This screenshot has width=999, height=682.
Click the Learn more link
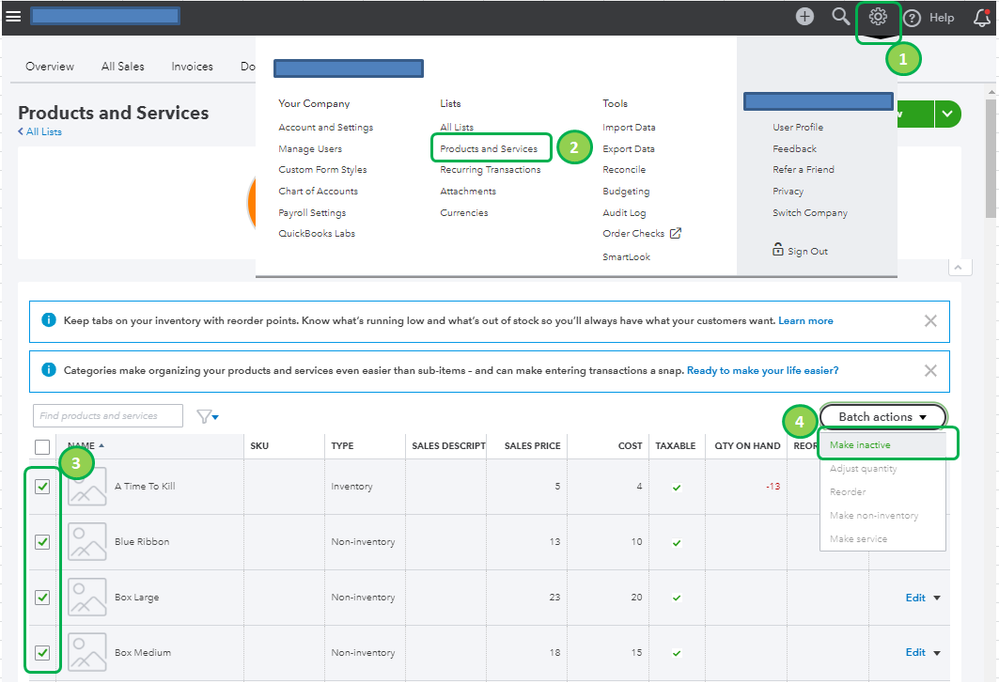coord(805,321)
